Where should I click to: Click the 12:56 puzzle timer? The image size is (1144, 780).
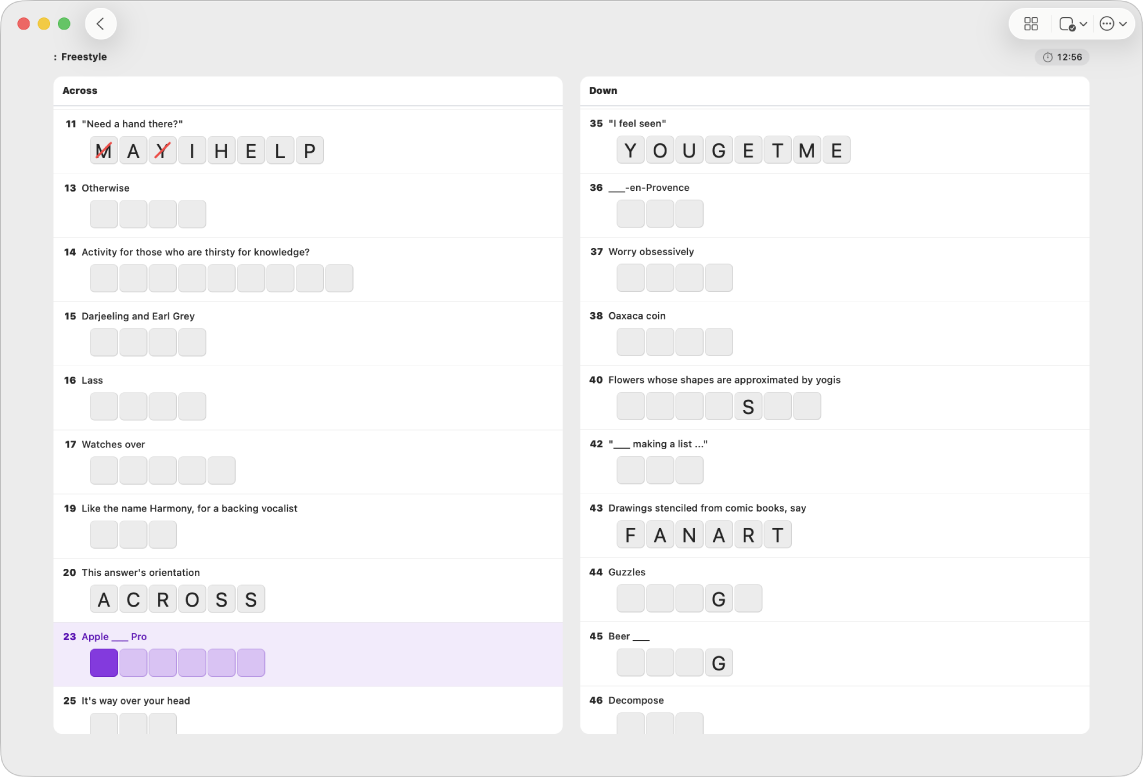pos(1069,57)
